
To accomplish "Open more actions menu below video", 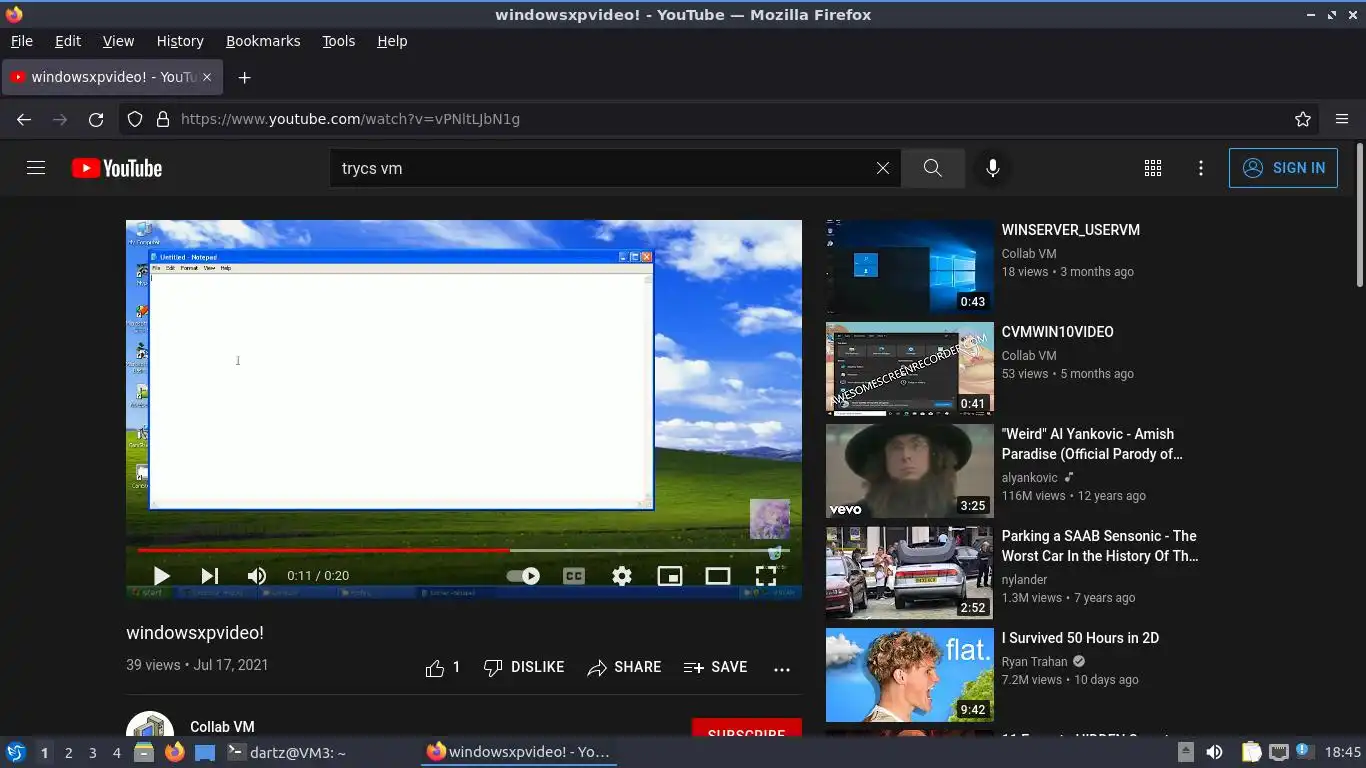I will coord(782,668).
